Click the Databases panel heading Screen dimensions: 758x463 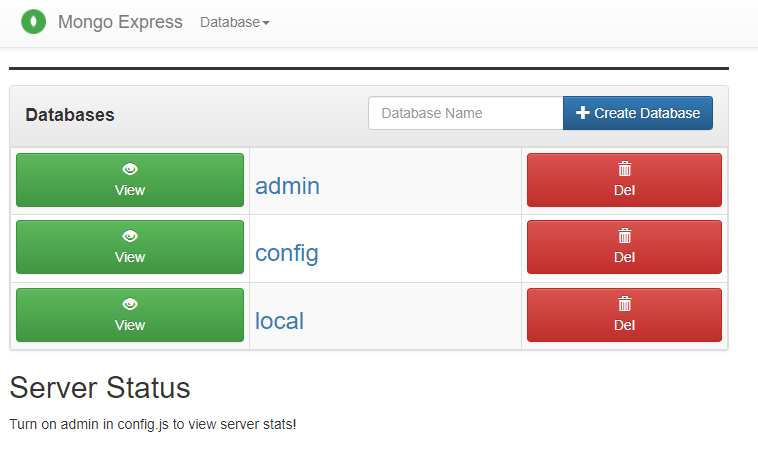coord(70,115)
